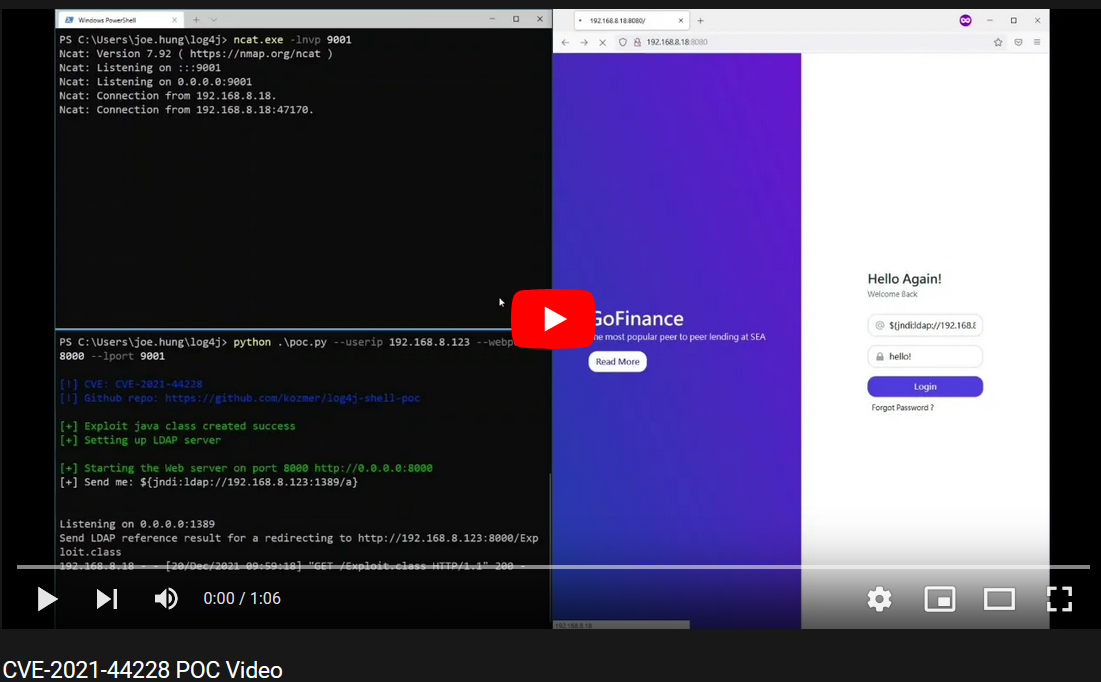Click the Login button
This screenshot has height=682, width=1101.
point(925,386)
